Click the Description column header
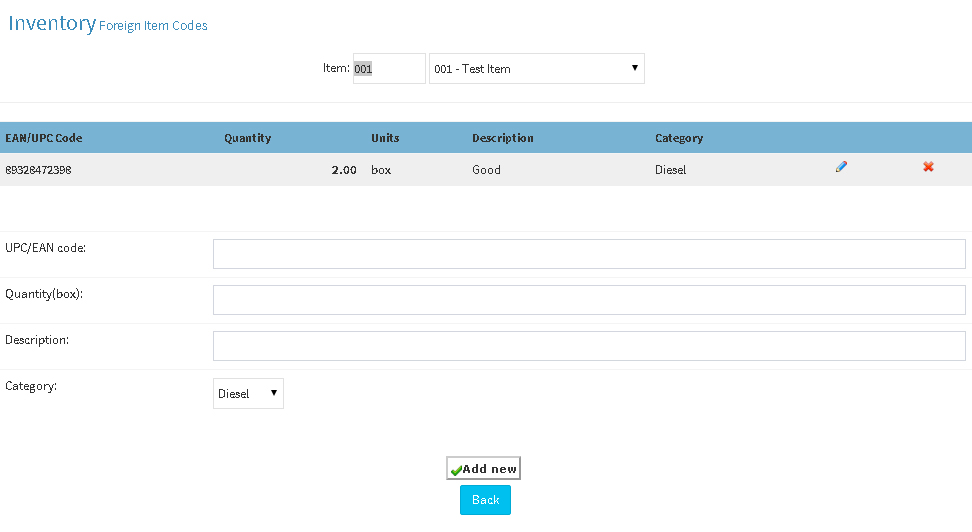972x532 pixels. pos(503,138)
